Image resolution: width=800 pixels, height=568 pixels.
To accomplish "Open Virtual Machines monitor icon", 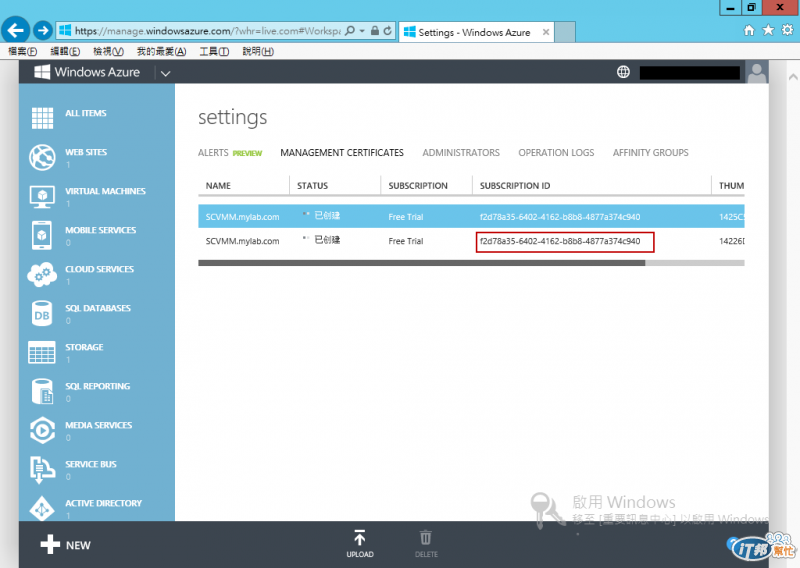I will pyautogui.click(x=42, y=196).
